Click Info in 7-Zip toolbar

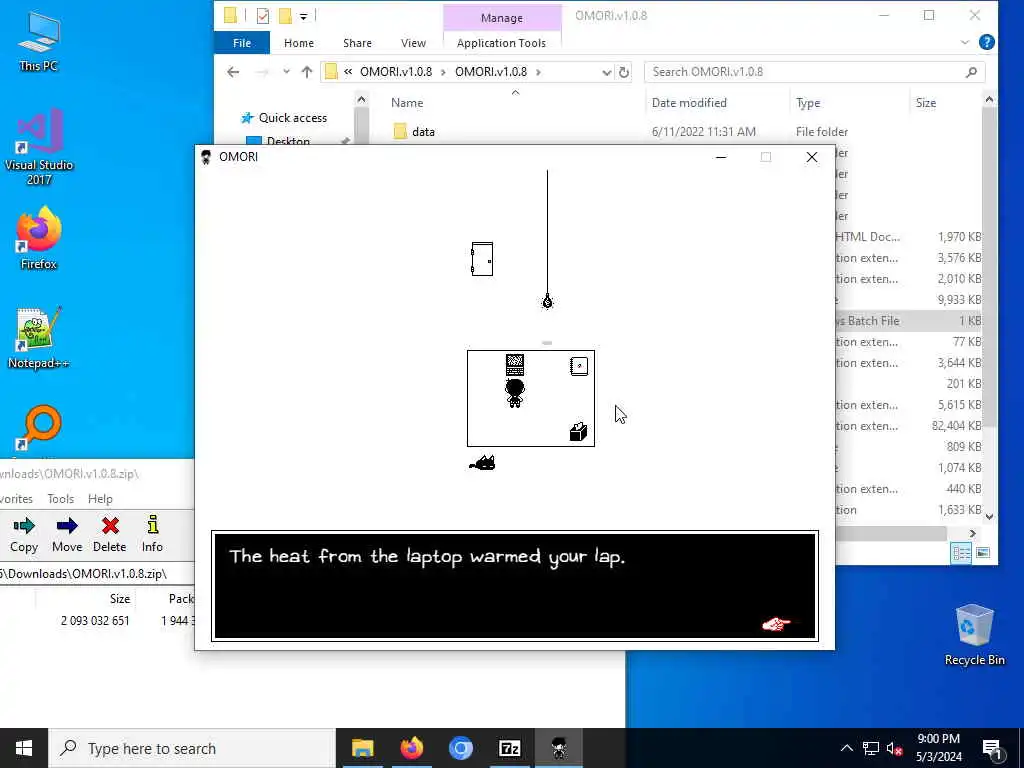[x=152, y=534]
